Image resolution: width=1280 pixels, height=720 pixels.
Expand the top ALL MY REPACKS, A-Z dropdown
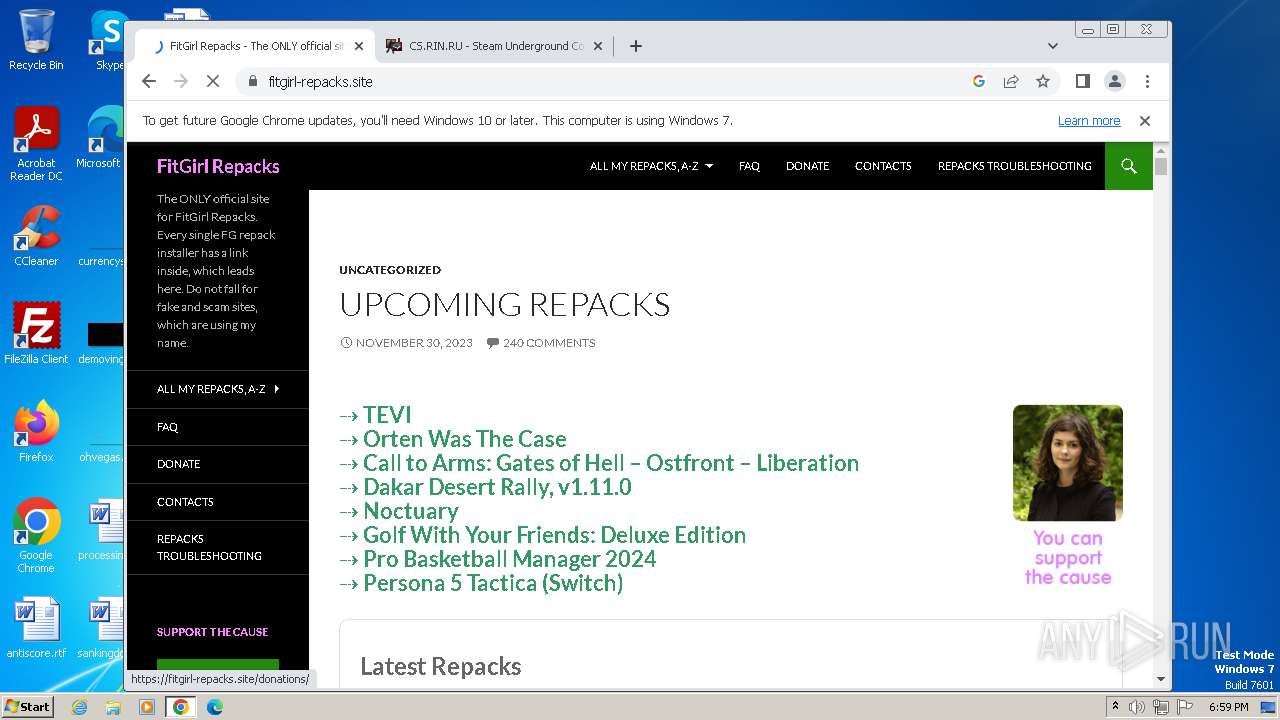tap(651, 166)
